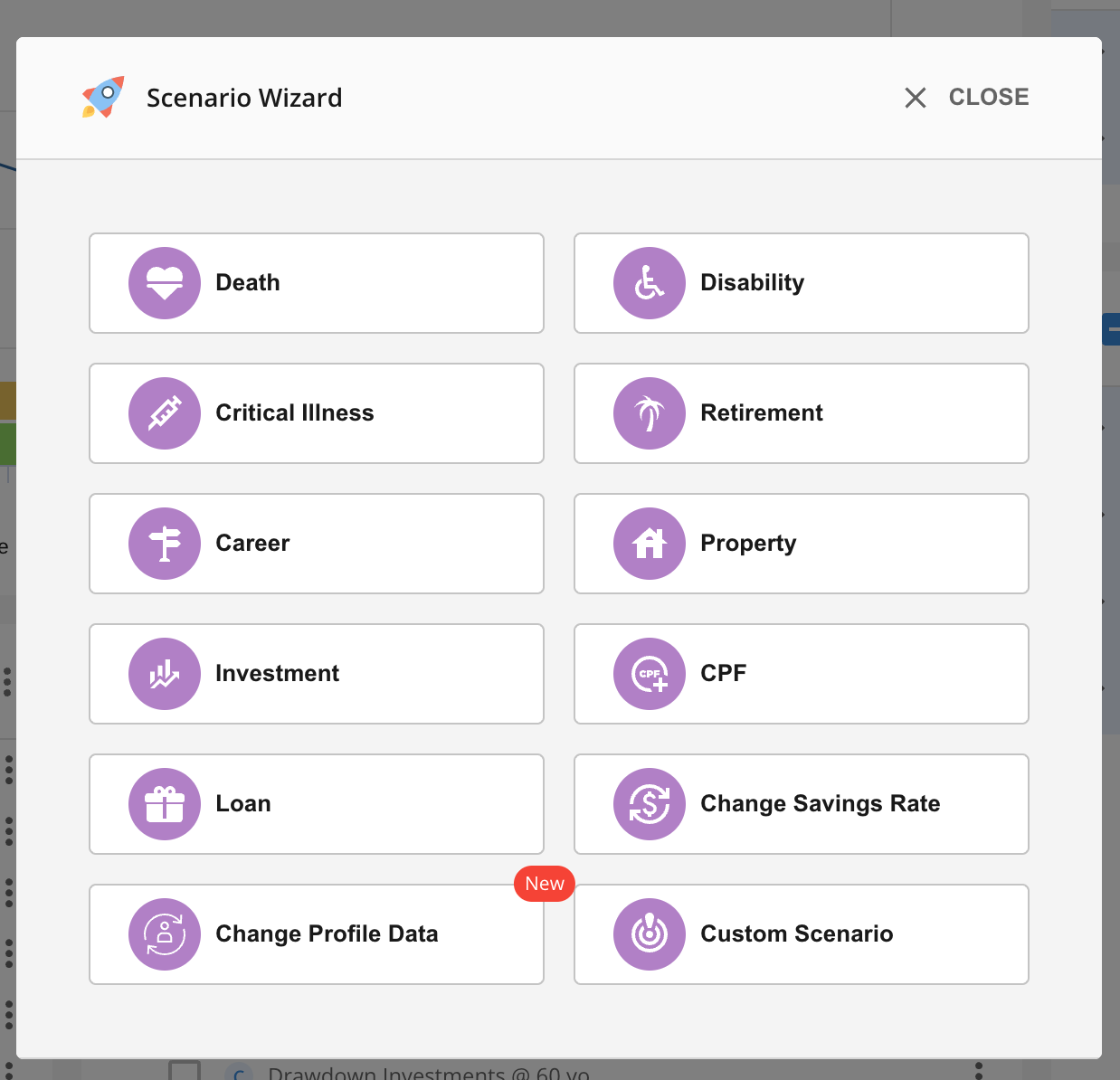Click the rocket icon in wizard header
Screen dimensions: 1120x1080
click(x=103, y=97)
